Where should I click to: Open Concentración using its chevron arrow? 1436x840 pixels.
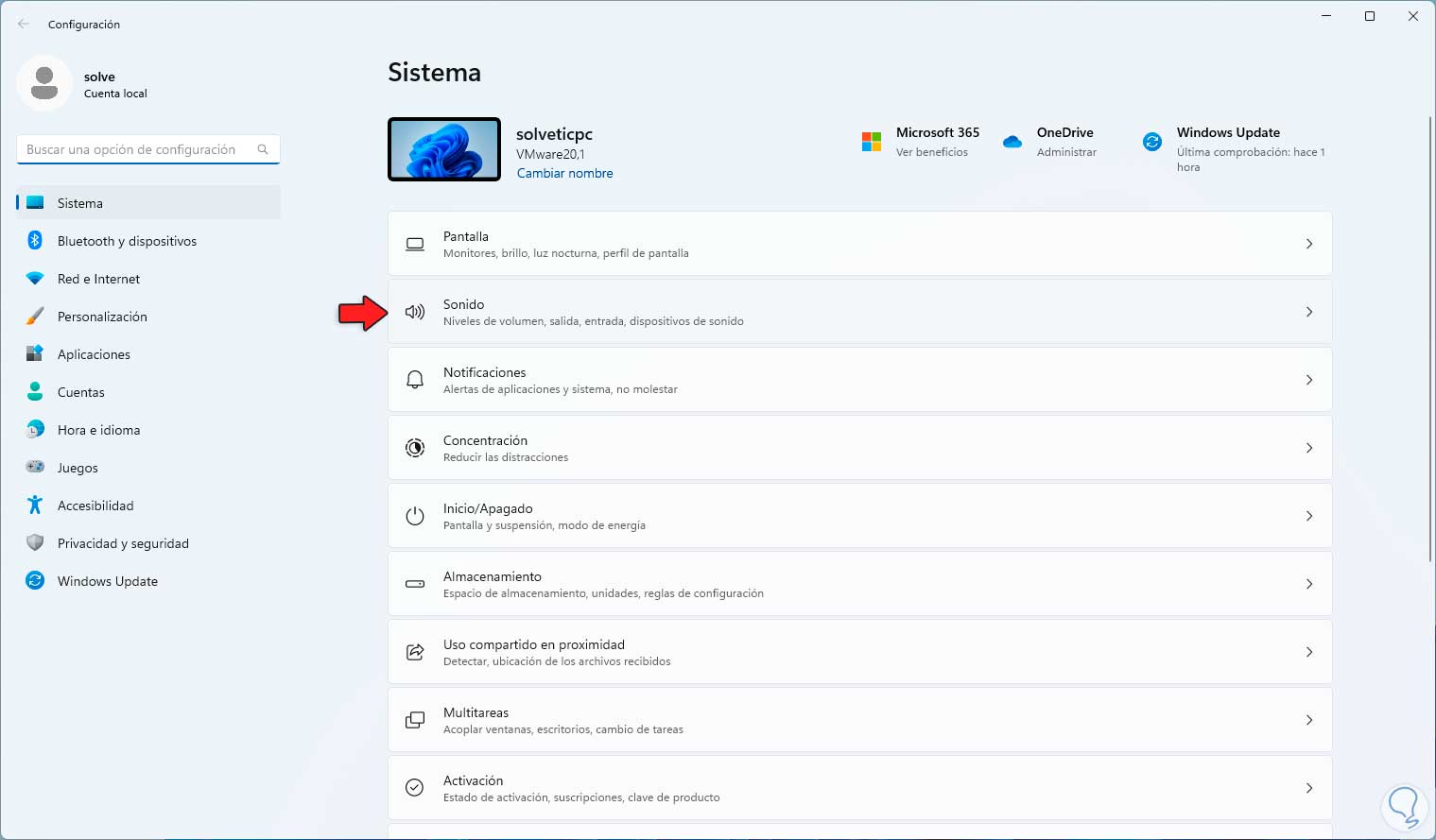(1309, 448)
